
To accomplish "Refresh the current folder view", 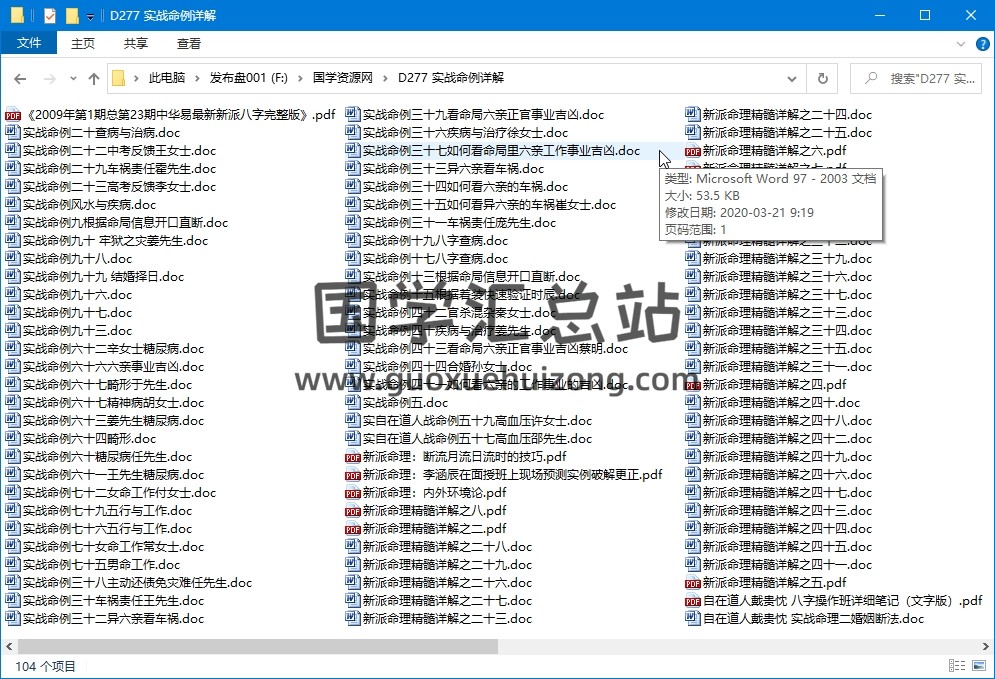I will pyautogui.click(x=822, y=79).
